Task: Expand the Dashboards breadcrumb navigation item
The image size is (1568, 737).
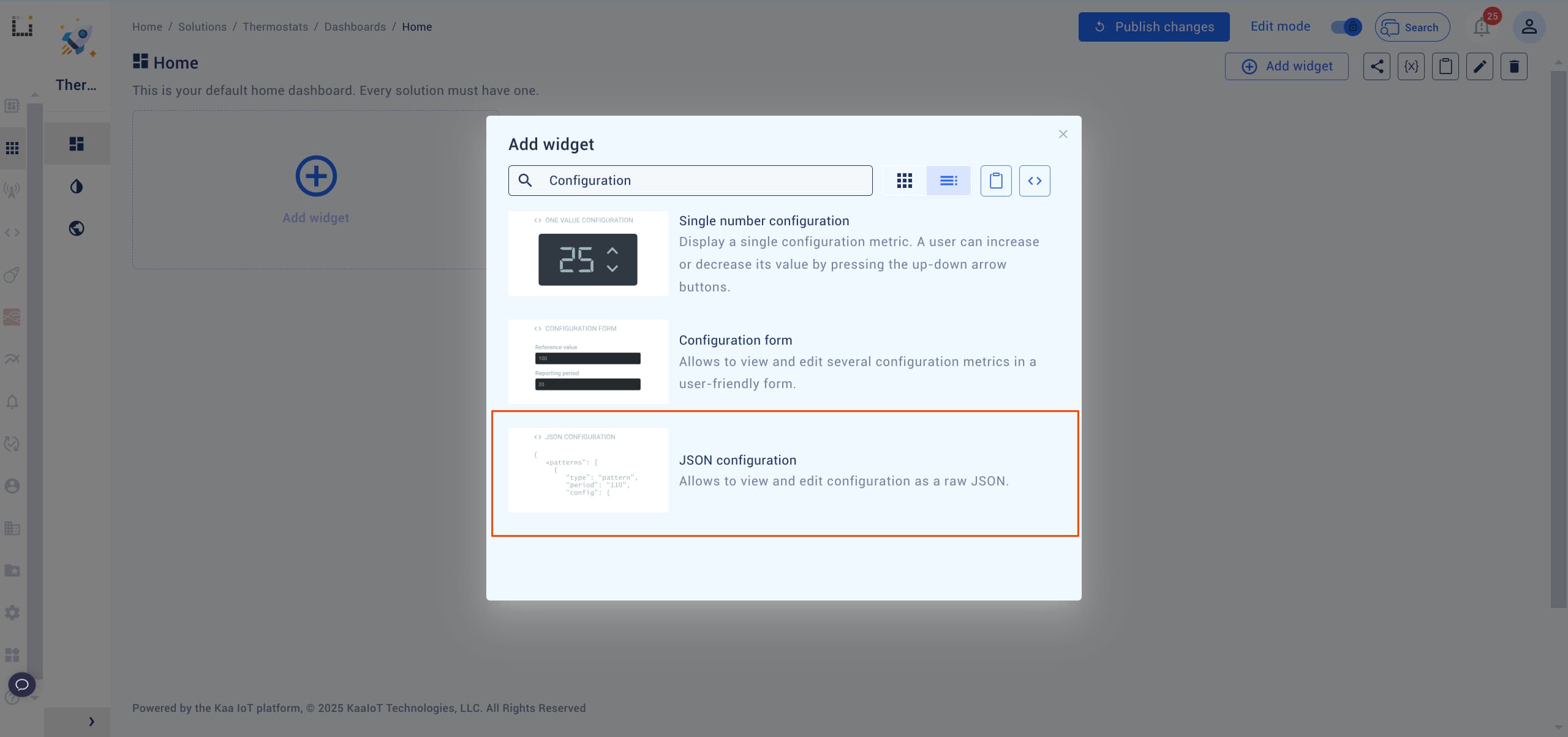Action: click(354, 26)
